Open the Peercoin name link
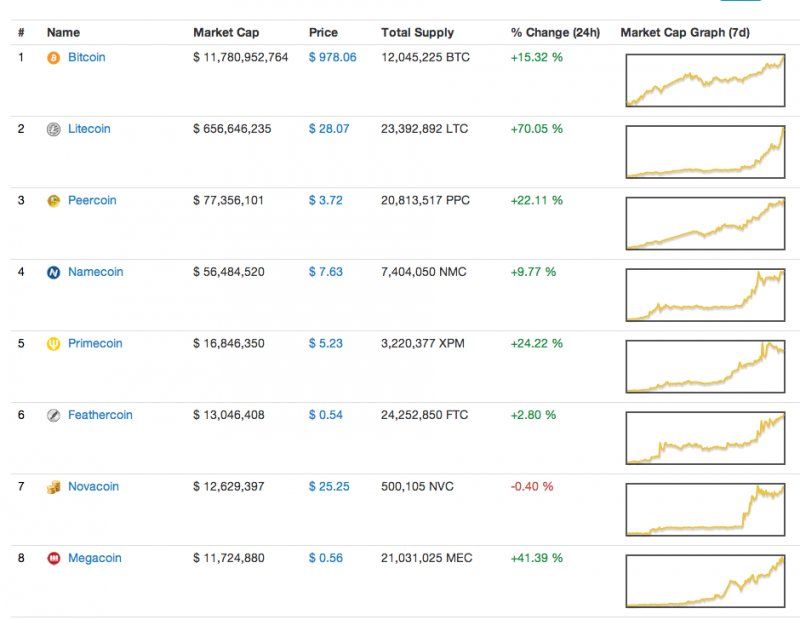Screen dimensions: 800x620 coord(92,200)
